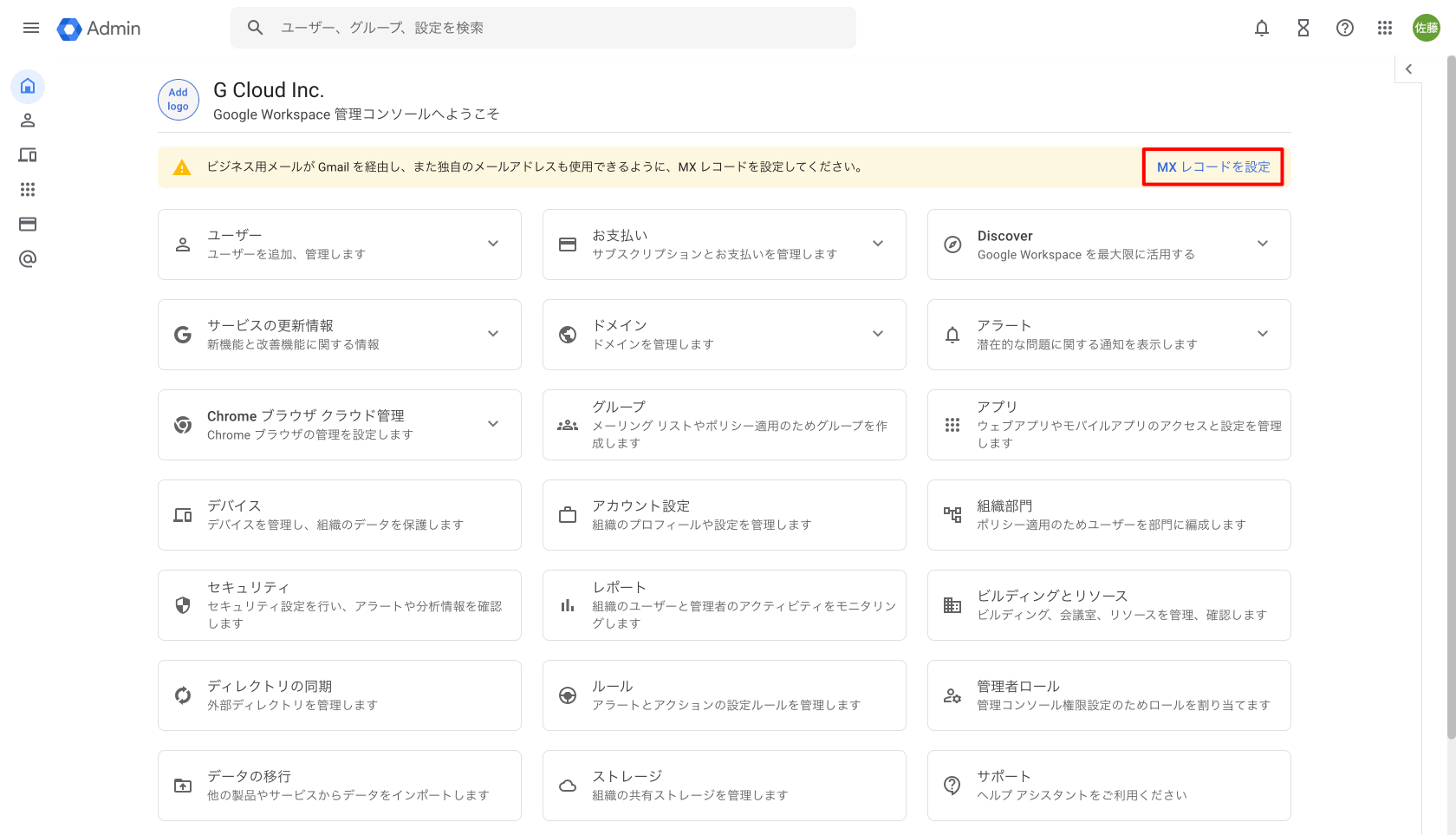Screen dimensions: 1456x835
Task: Click the Chrome icon on Chrome ブラウザ card
Action: pos(183,425)
